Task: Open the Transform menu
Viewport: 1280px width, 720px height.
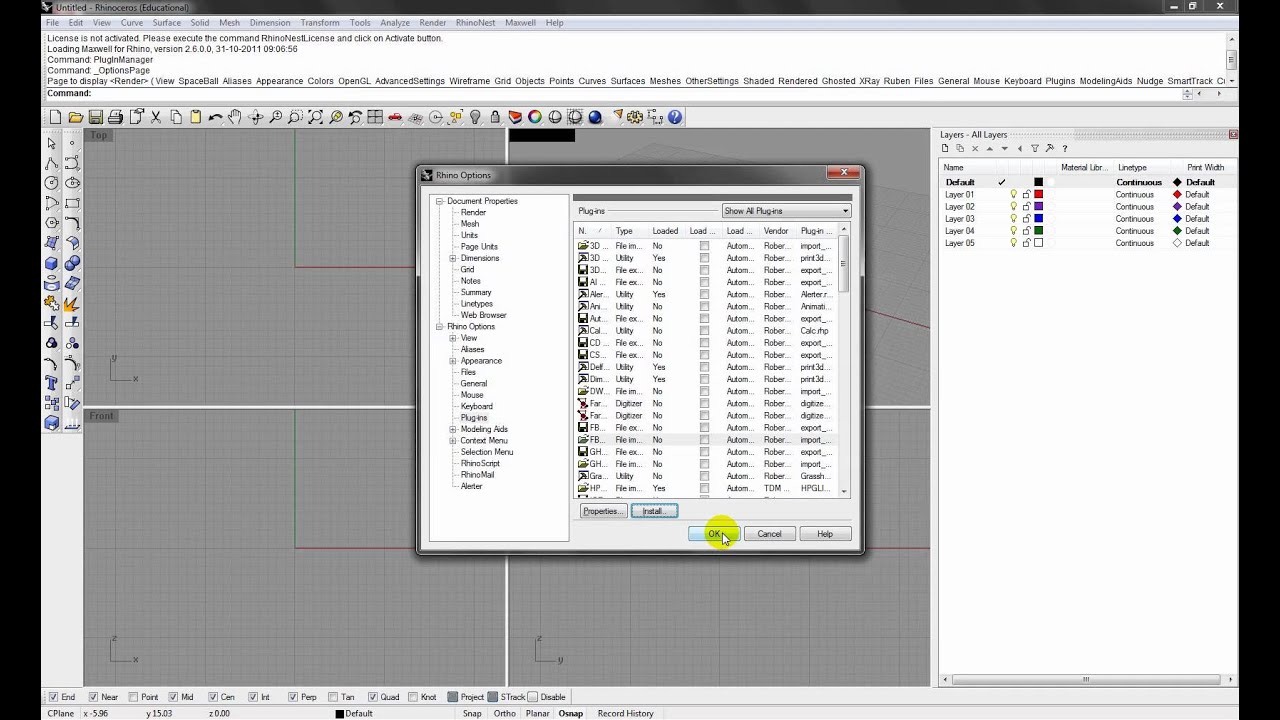Action: [320, 23]
